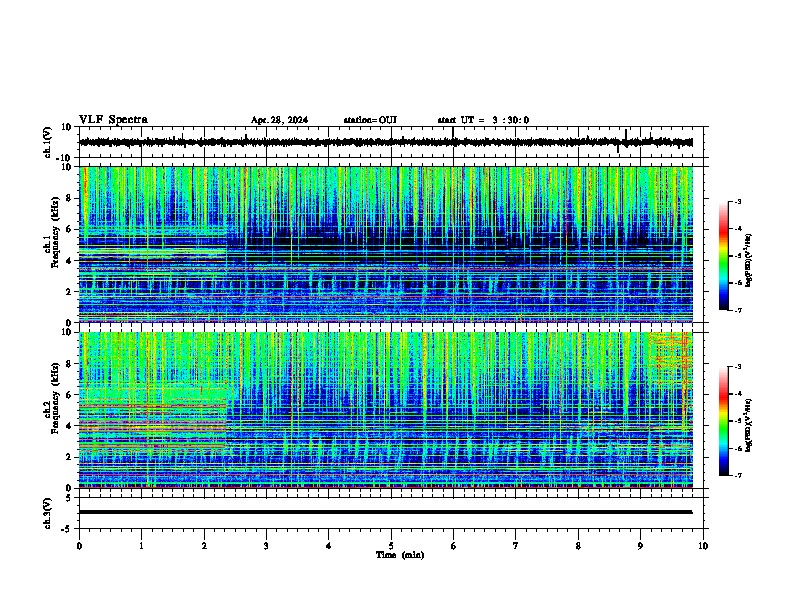Click the "-3" label on ch.1 color bar
792x612 pixels.
click(x=738, y=201)
